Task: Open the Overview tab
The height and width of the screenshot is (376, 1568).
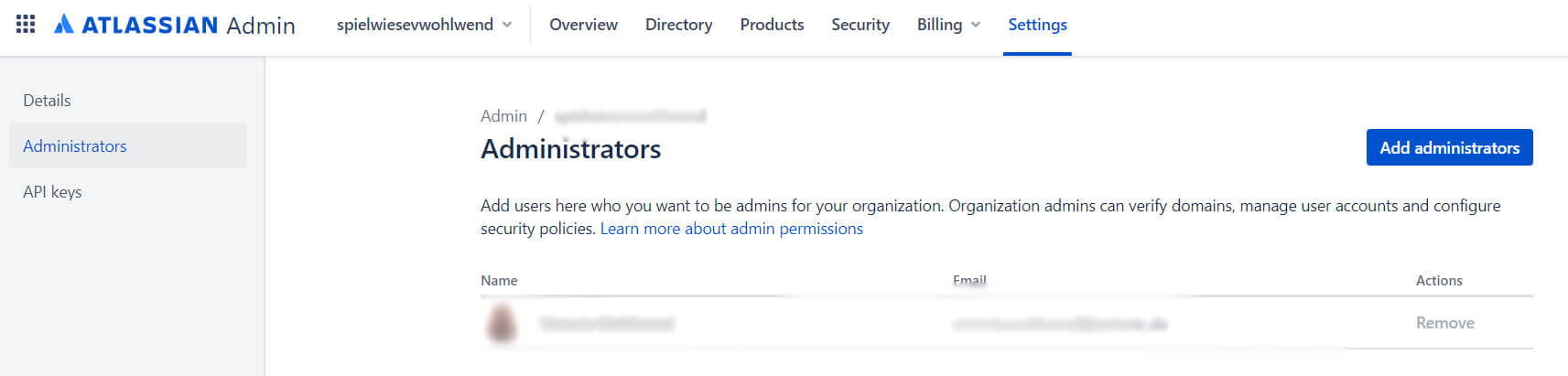Action: pos(583,25)
